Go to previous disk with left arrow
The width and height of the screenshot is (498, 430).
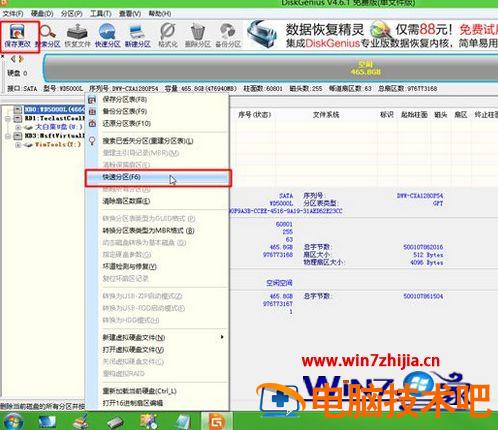click(13, 59)
